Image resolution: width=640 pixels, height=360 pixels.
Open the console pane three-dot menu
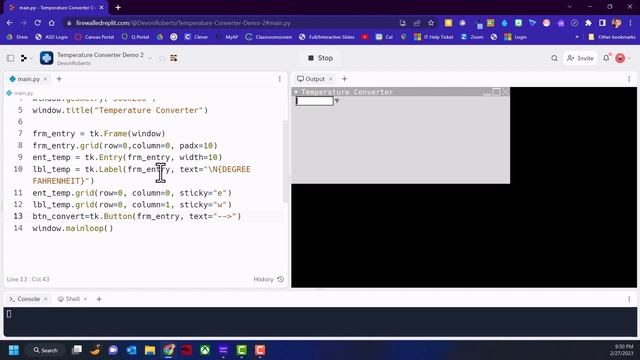(x=629, y=299)
